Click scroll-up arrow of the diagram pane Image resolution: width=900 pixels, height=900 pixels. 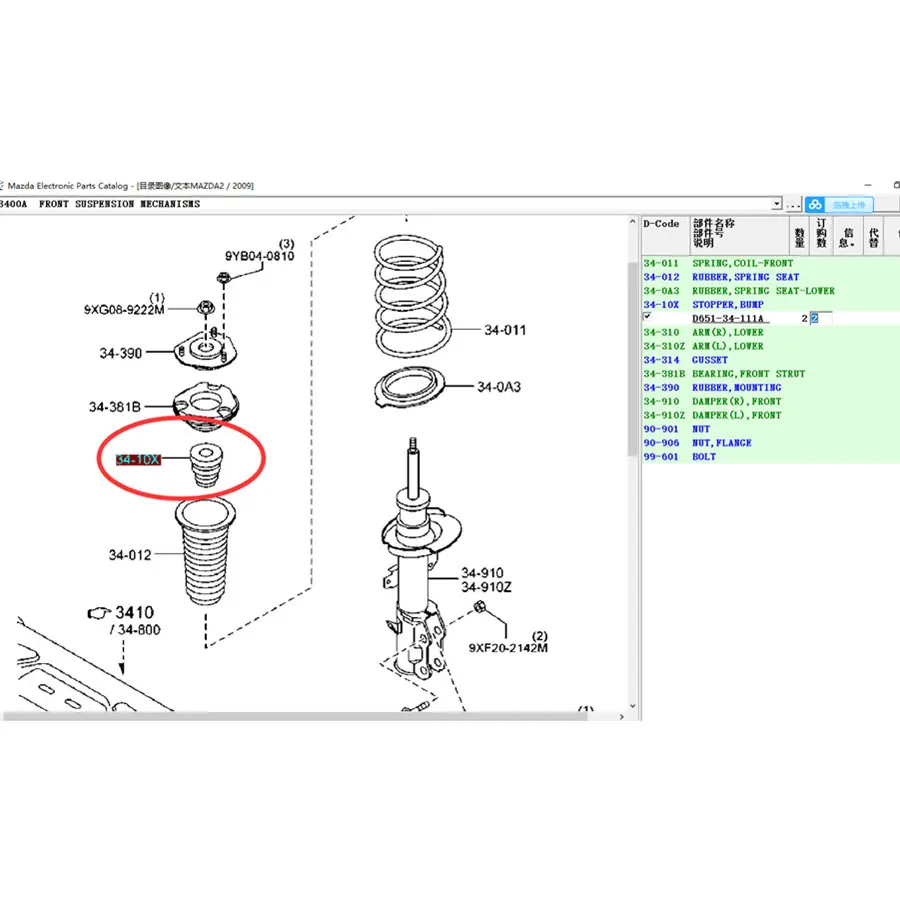click(x=633, y=222)
